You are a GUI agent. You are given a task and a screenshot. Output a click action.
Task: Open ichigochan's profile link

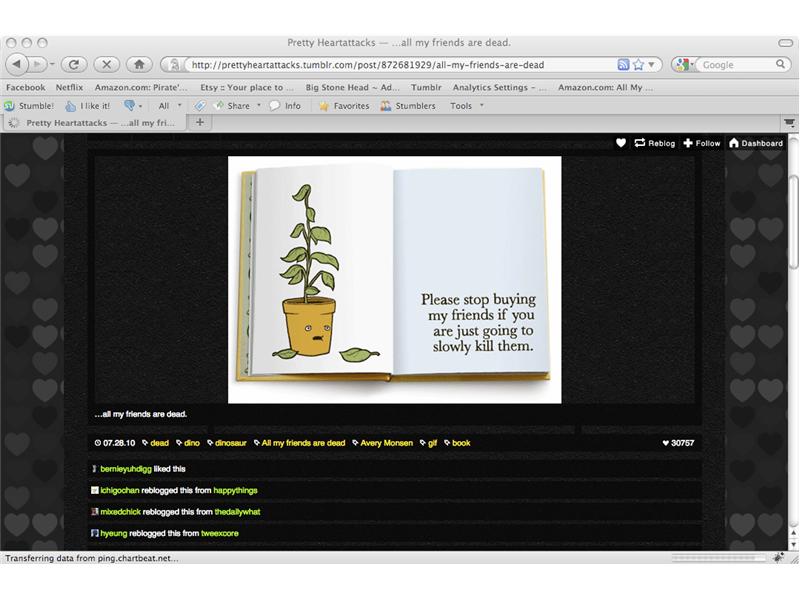(x=120, y=490)
